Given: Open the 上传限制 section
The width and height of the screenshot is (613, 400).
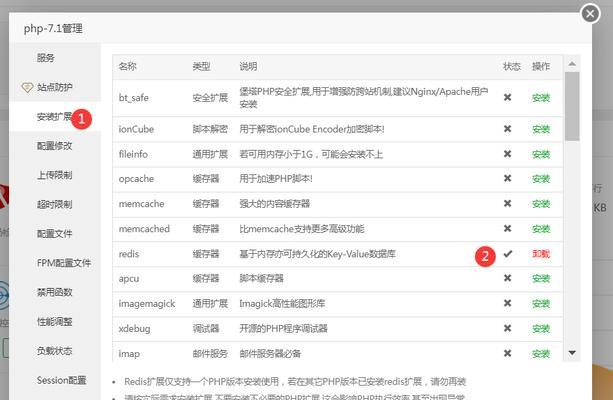Looking at the screenshot, I should pyautogui.click(x=55, y=175).
